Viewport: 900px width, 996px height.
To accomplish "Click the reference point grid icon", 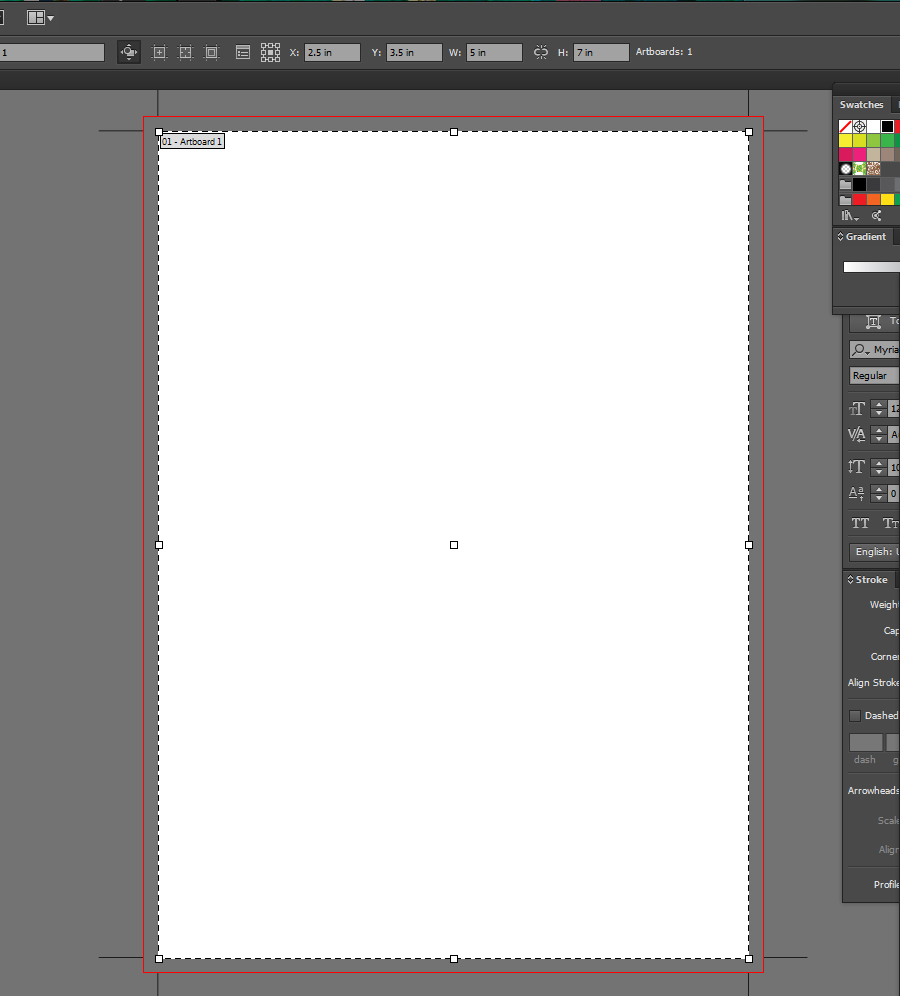I will (270, 52).
